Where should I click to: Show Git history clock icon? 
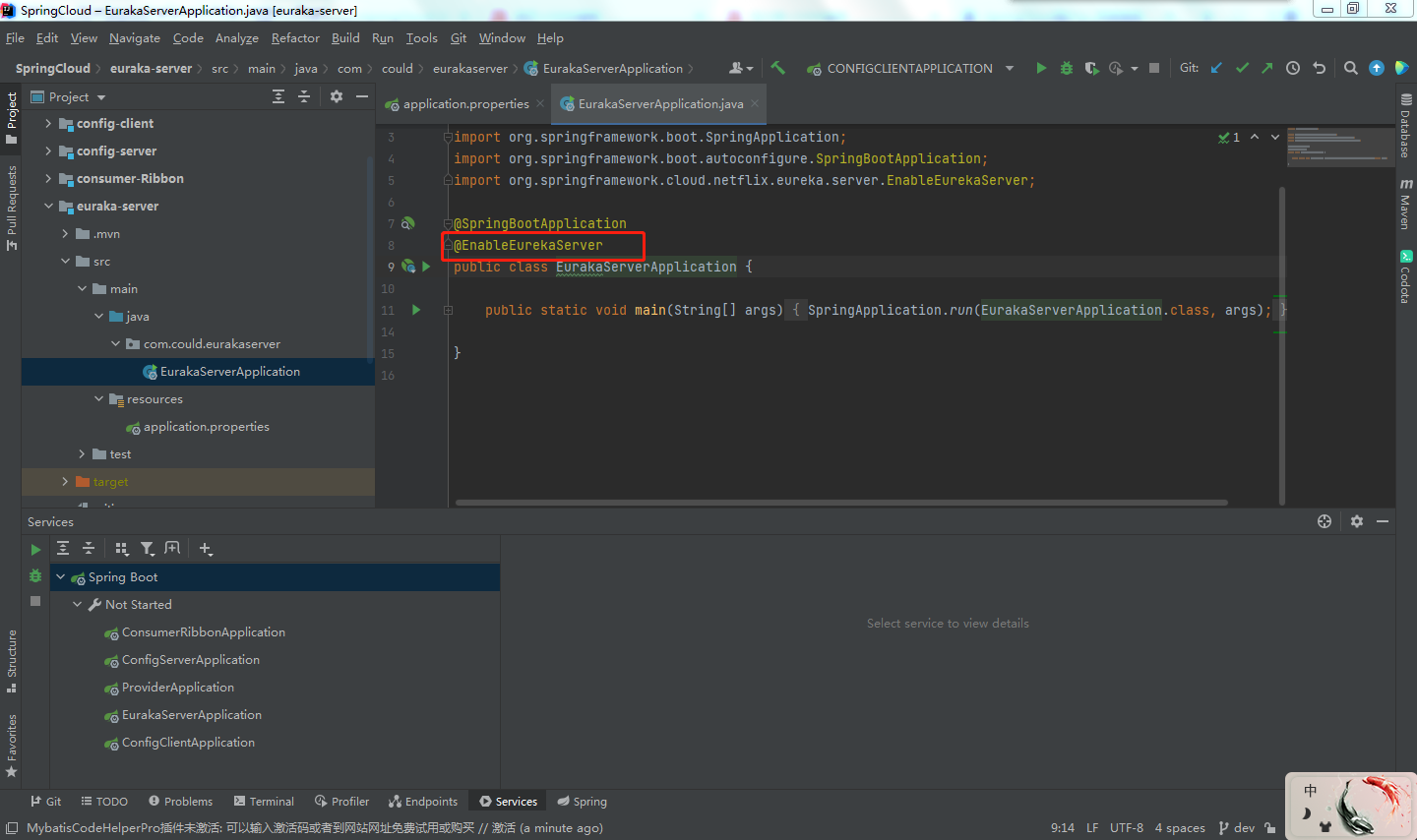point(1293,68)
